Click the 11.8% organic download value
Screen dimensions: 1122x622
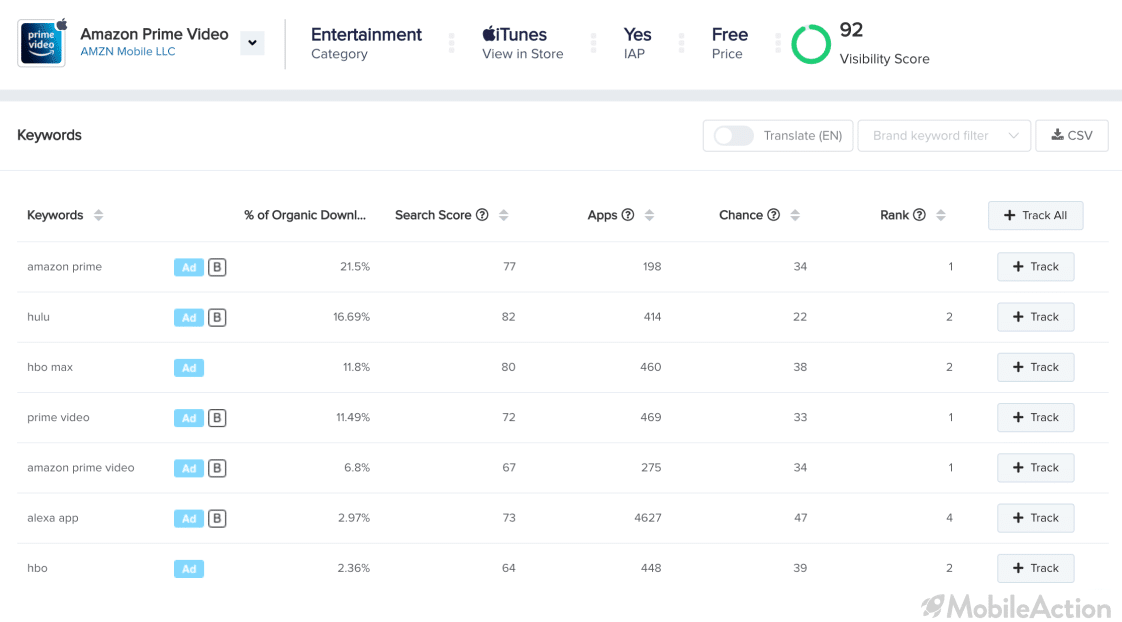pos(356,367)
